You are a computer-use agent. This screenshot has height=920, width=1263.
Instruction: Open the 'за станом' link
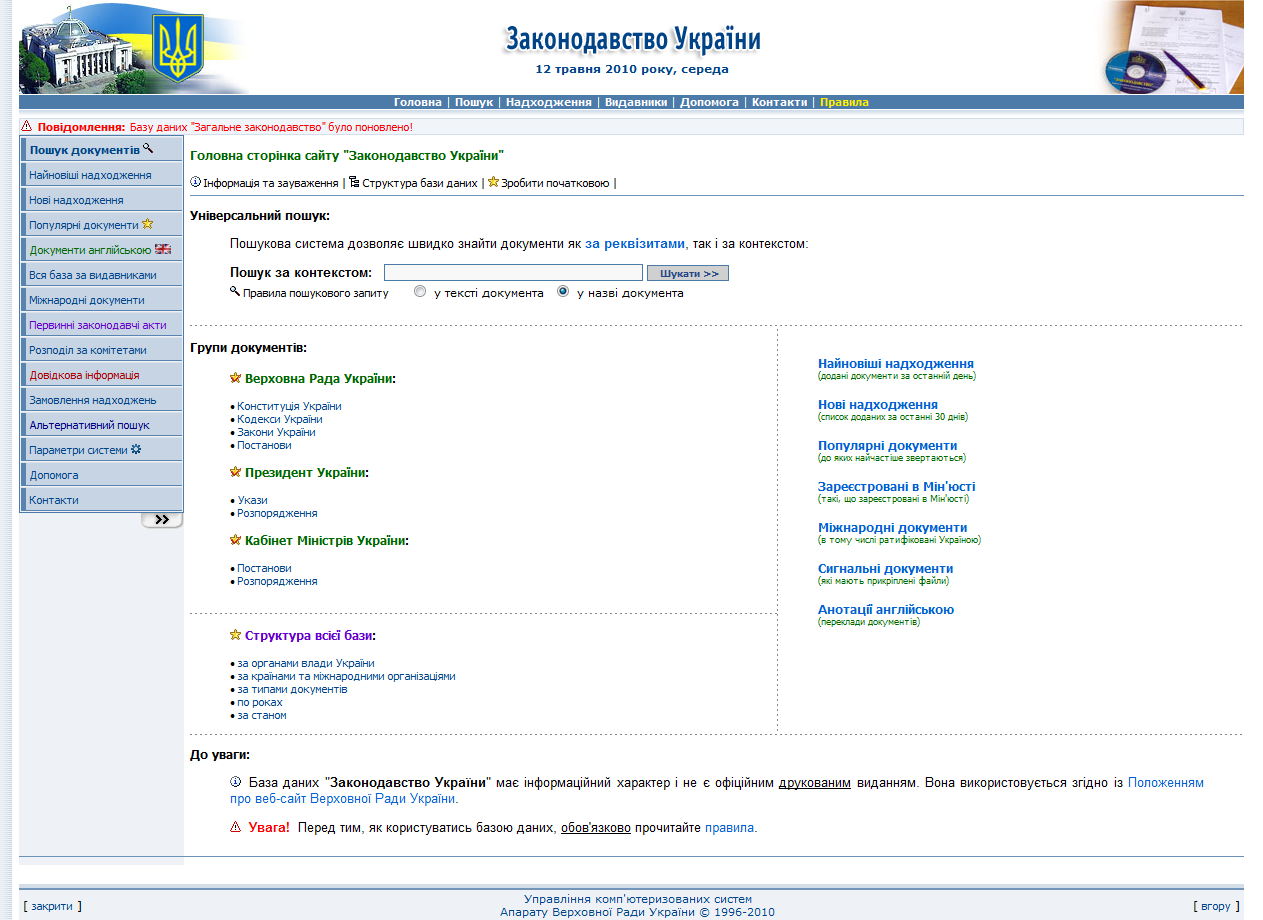(x=262, y=715)
